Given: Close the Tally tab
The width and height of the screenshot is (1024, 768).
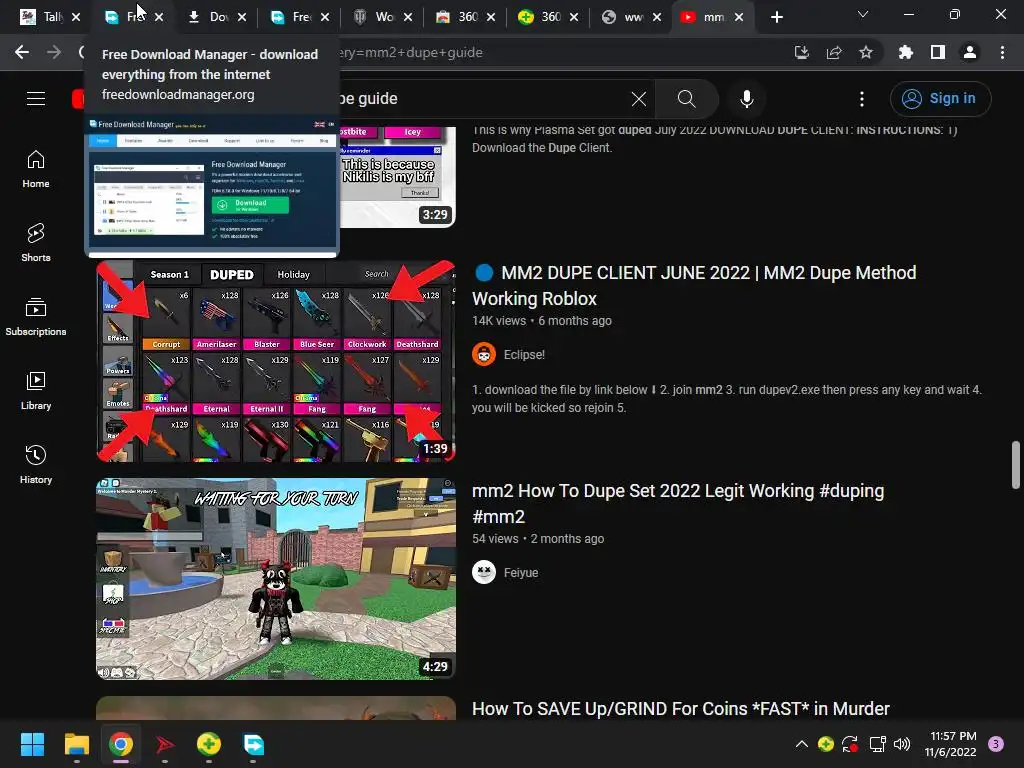Looking at the screenshot, I should (x=76, y=17).
